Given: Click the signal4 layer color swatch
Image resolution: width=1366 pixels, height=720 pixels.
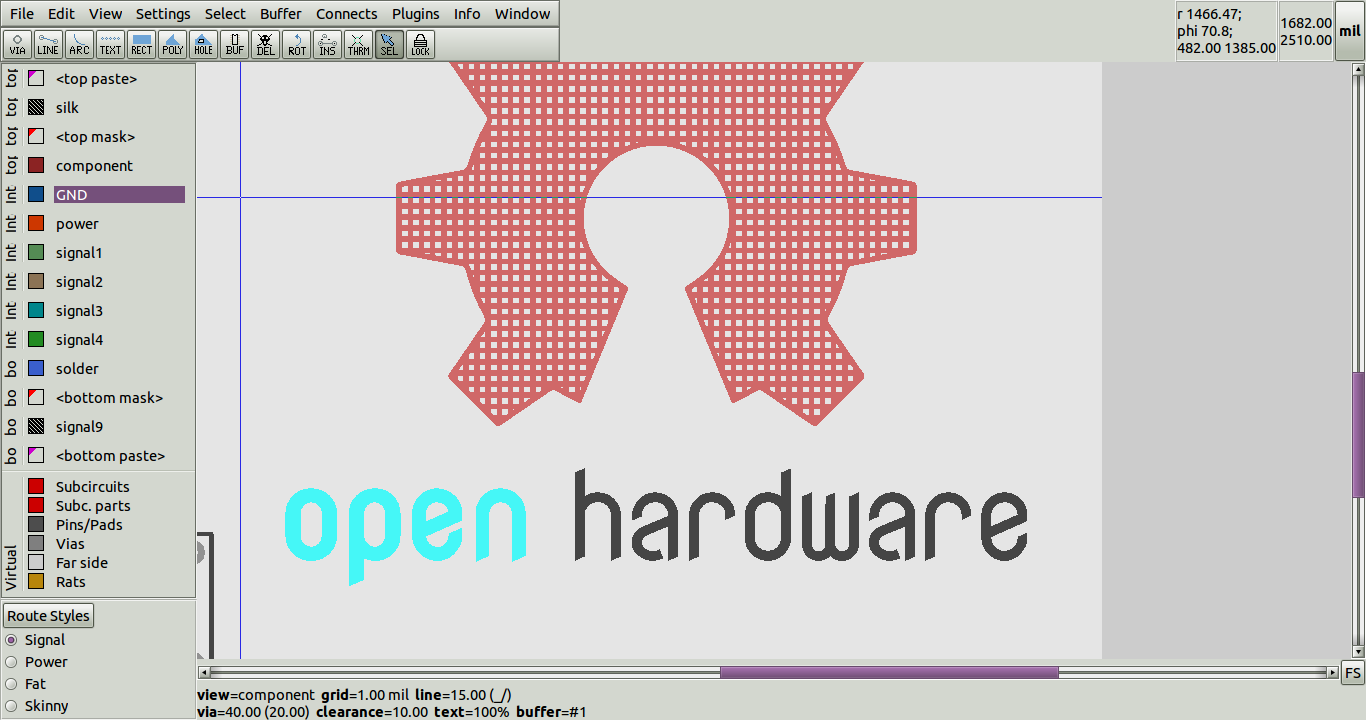Looking at the screenshot, I should [x=36, y=339].
